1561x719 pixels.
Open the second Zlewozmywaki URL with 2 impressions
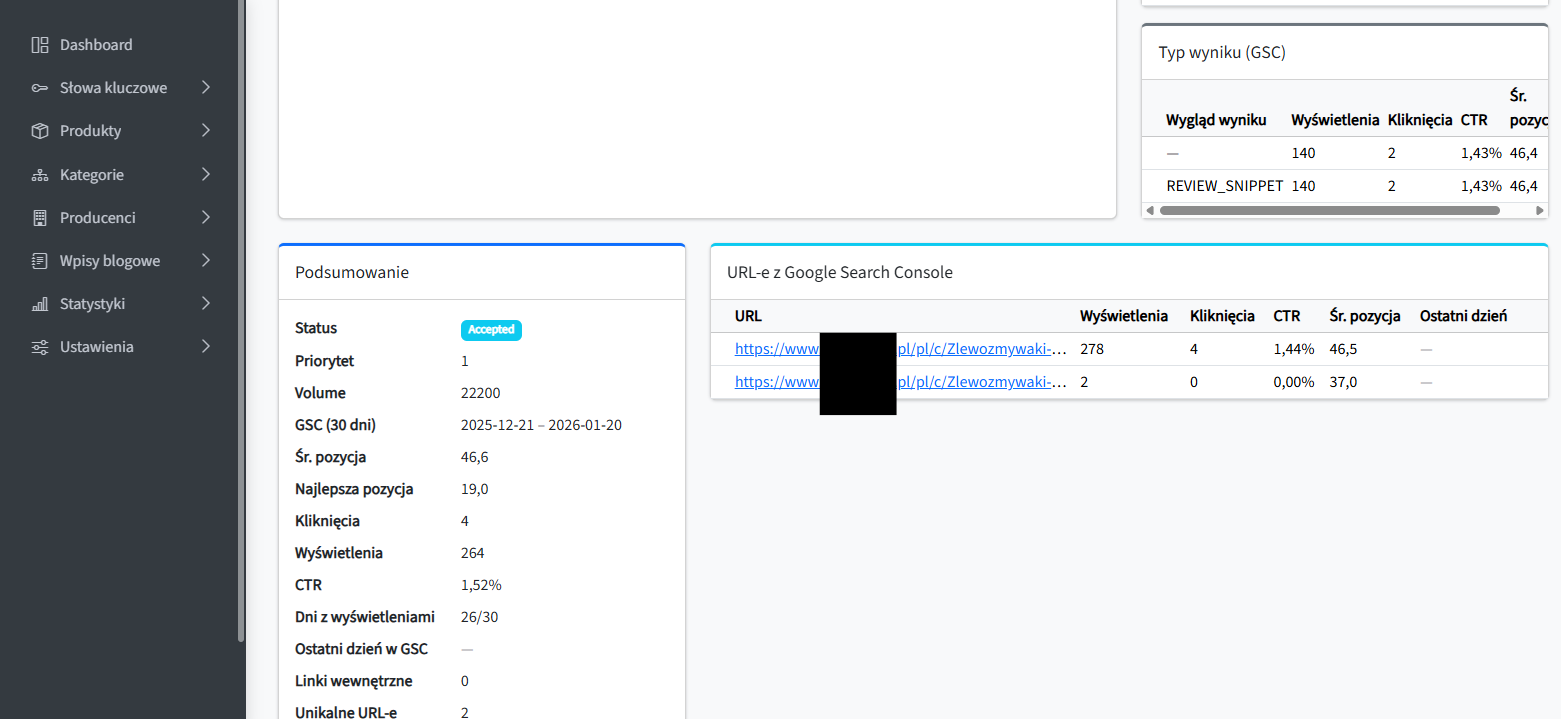(982, 382)
